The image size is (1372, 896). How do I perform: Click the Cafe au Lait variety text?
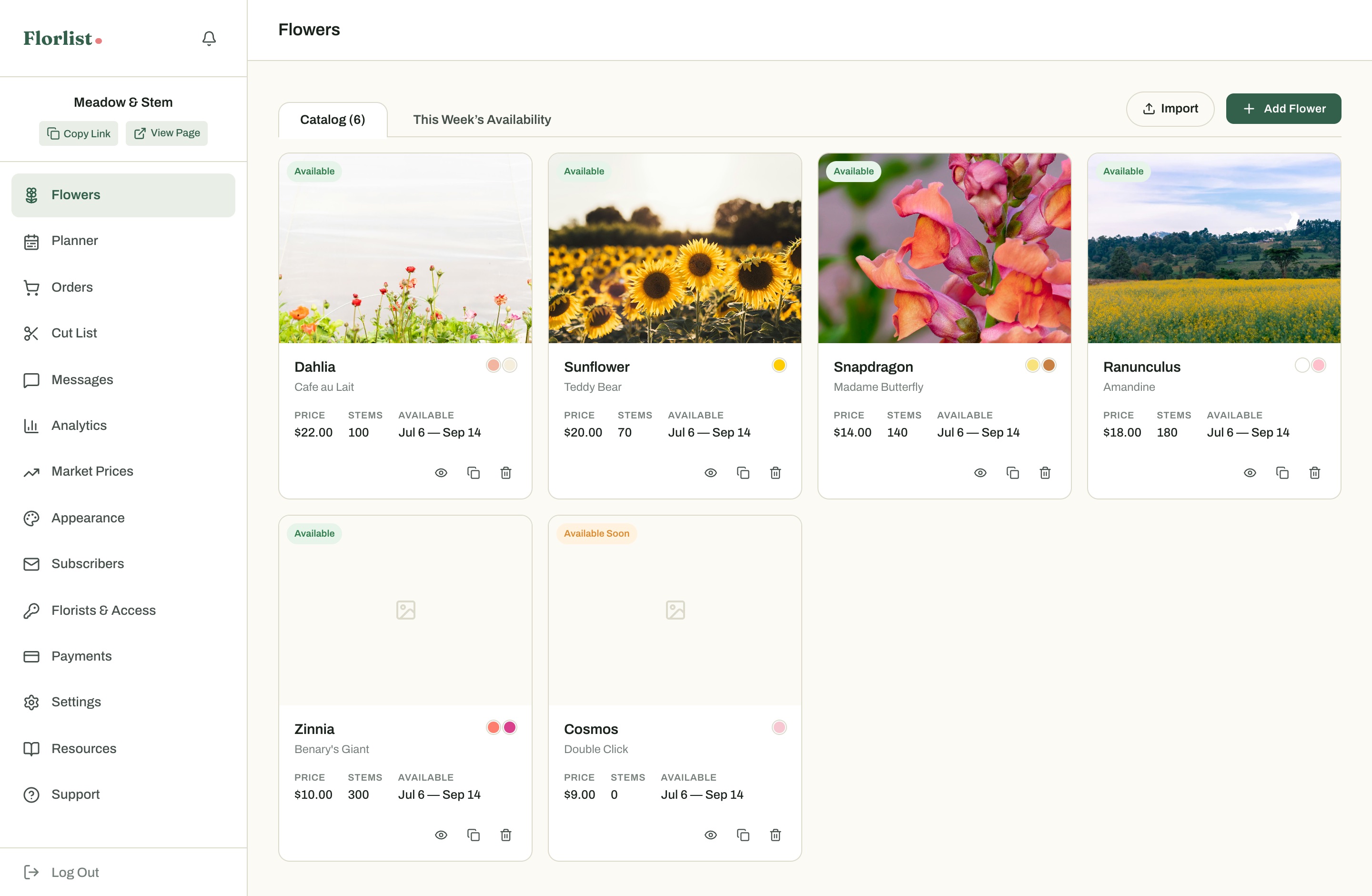coord(324,387)
